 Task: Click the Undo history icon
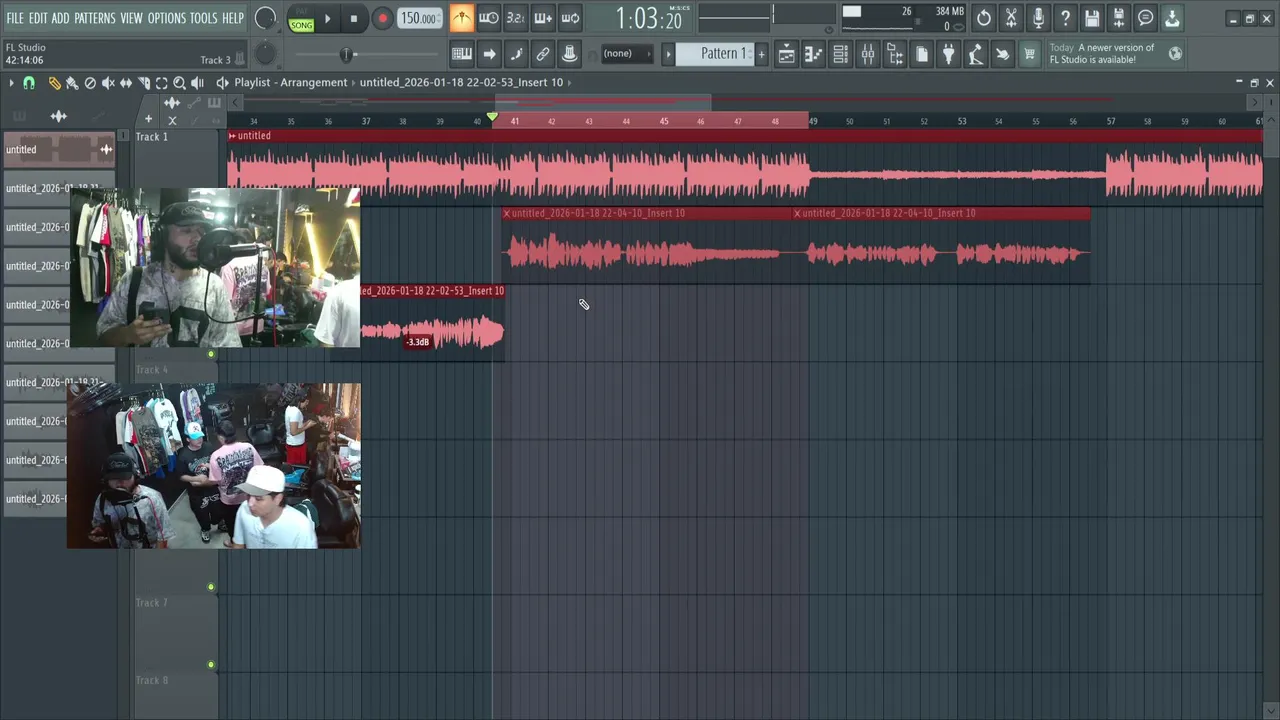983,18
